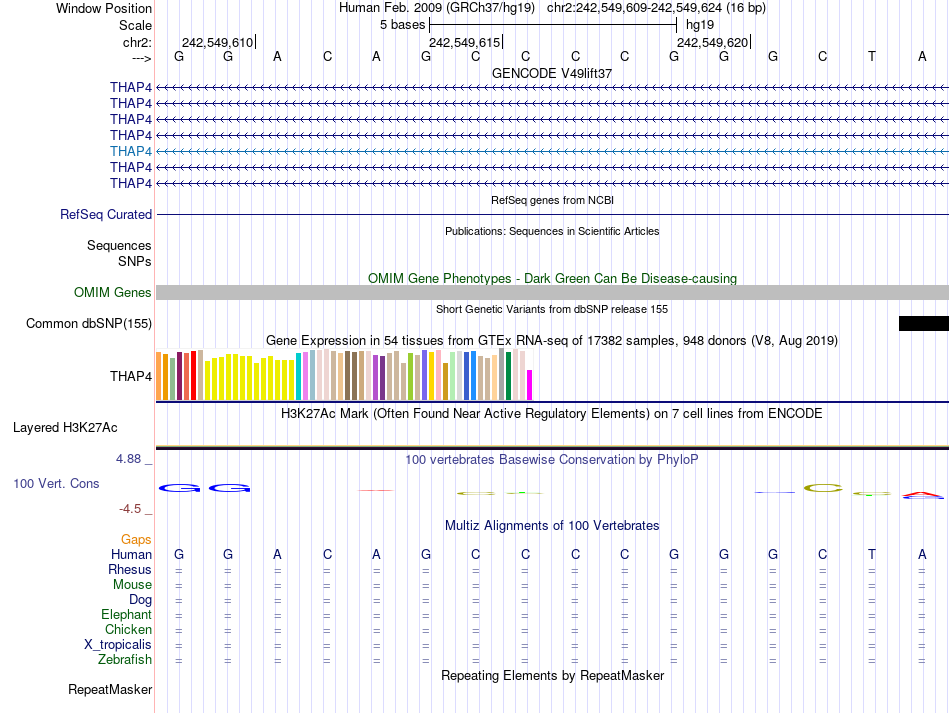Click '100 vertebrates Basewise Conservation by PhyloP' title
The image size is (950, 713).
[552, 460]
